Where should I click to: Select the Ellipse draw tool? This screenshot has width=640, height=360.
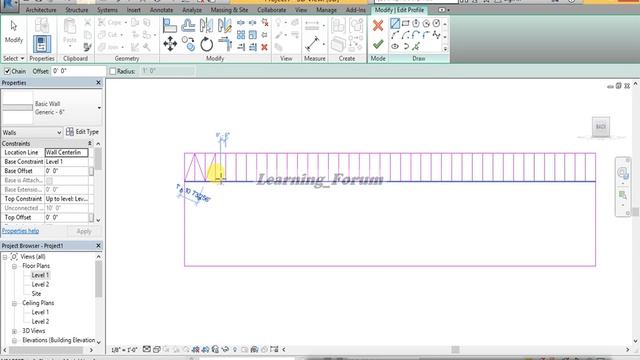coord(394,47)
